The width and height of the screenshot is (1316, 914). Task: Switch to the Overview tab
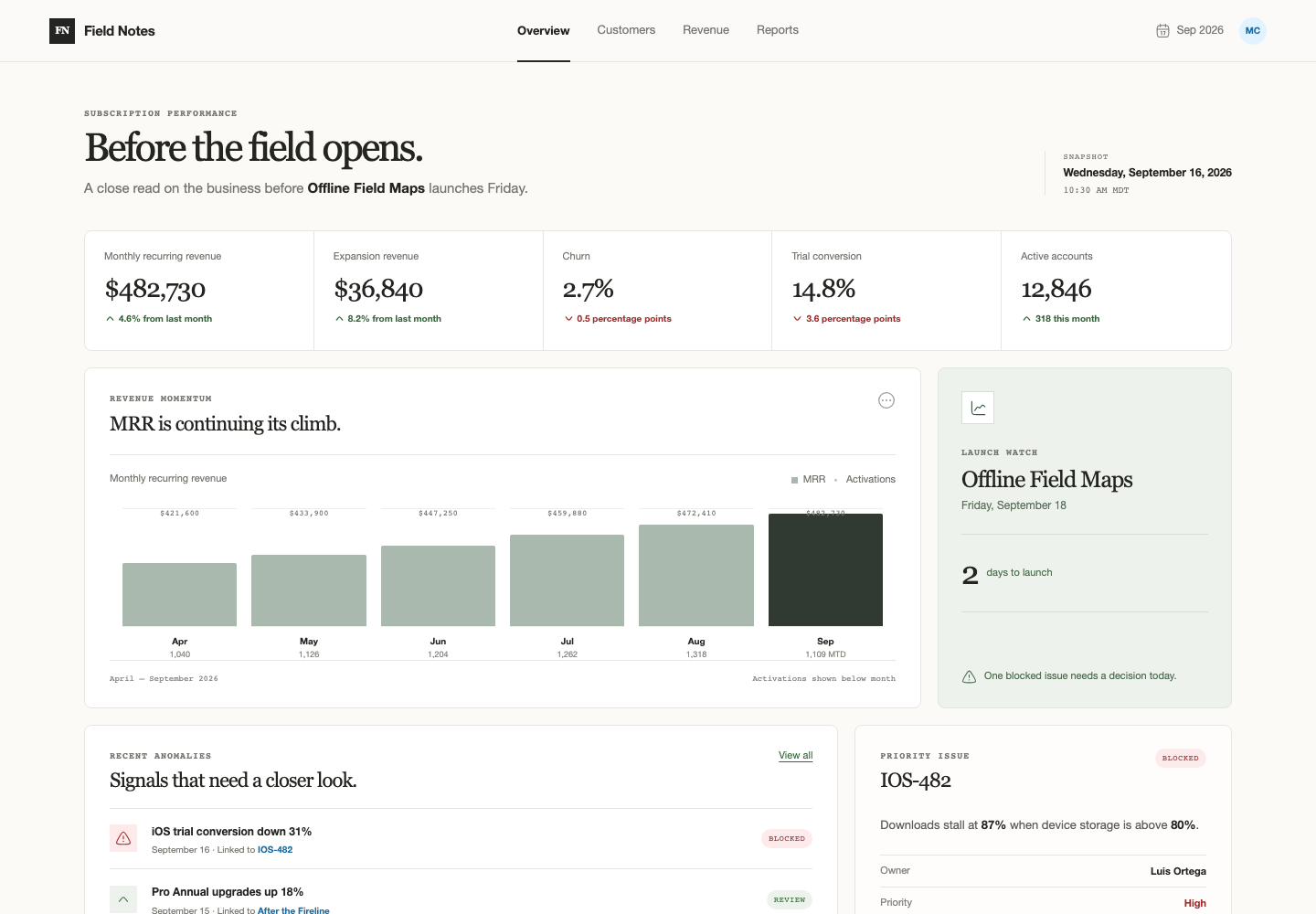pyautogui.click(x=544, y=31)
